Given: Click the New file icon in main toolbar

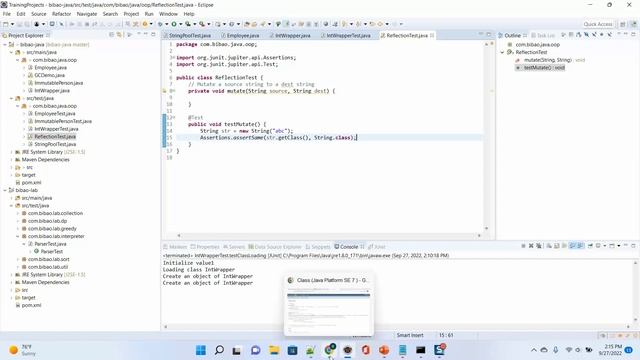Looking at the screenshot, I should (6, 24).
